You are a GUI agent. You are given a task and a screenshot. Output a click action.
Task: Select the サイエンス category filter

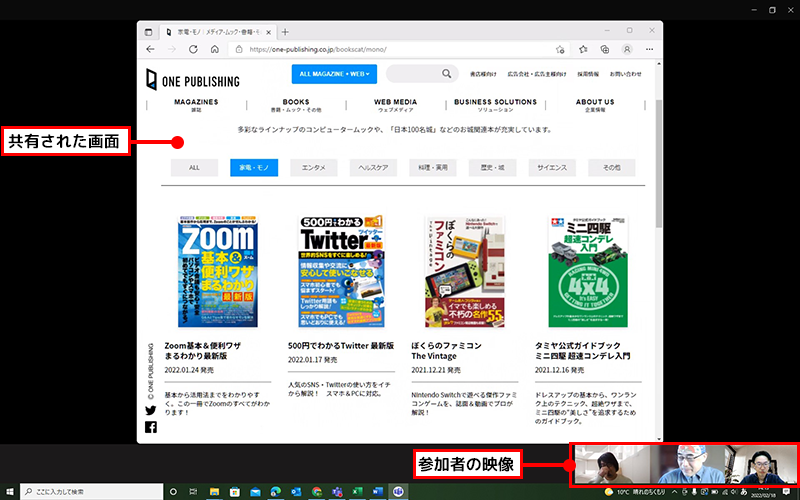552,167
